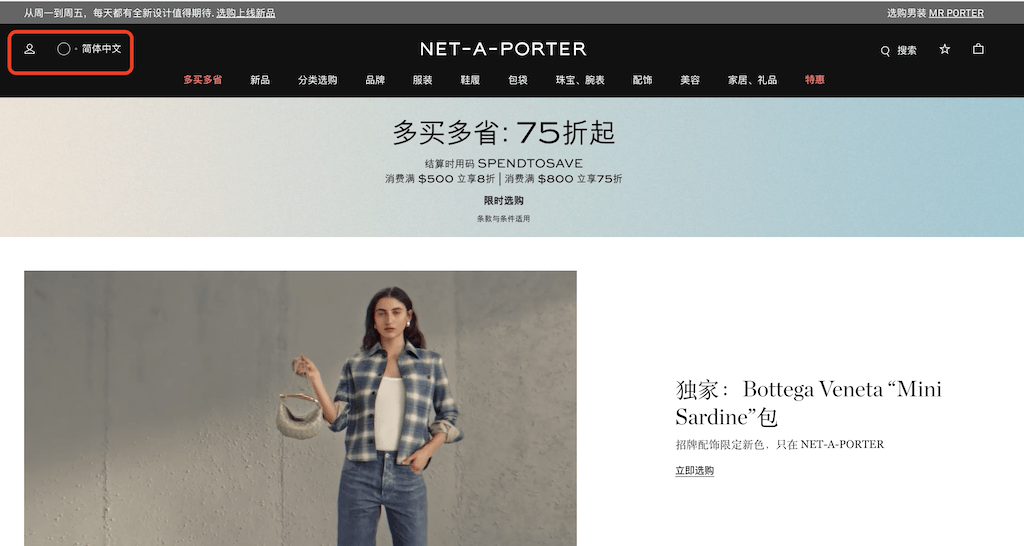Expand the 品牌 menu
Viewport: 1024px width, 546px height.
coord(375,80)
